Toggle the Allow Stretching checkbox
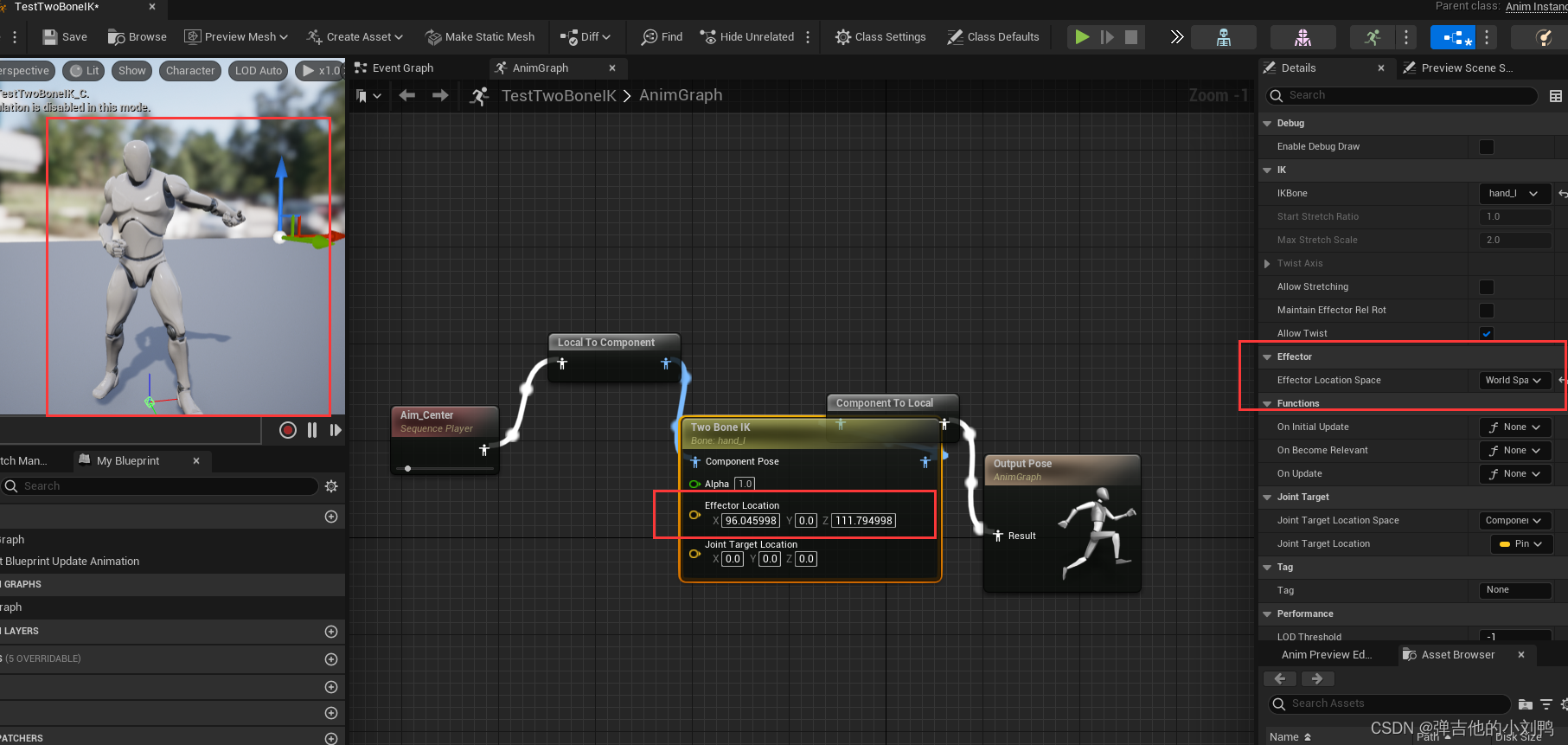 point(1487,287)
